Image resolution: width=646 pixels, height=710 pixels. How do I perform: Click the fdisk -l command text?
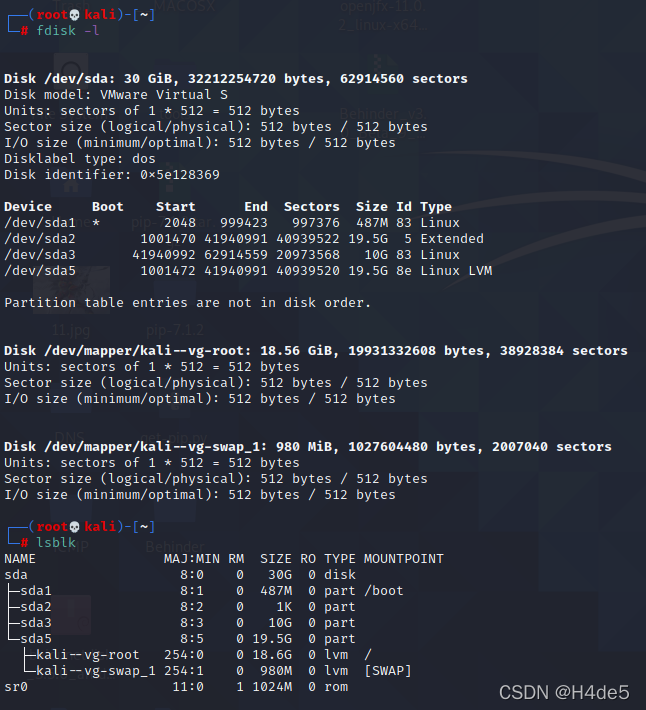[x=67, y=31]
